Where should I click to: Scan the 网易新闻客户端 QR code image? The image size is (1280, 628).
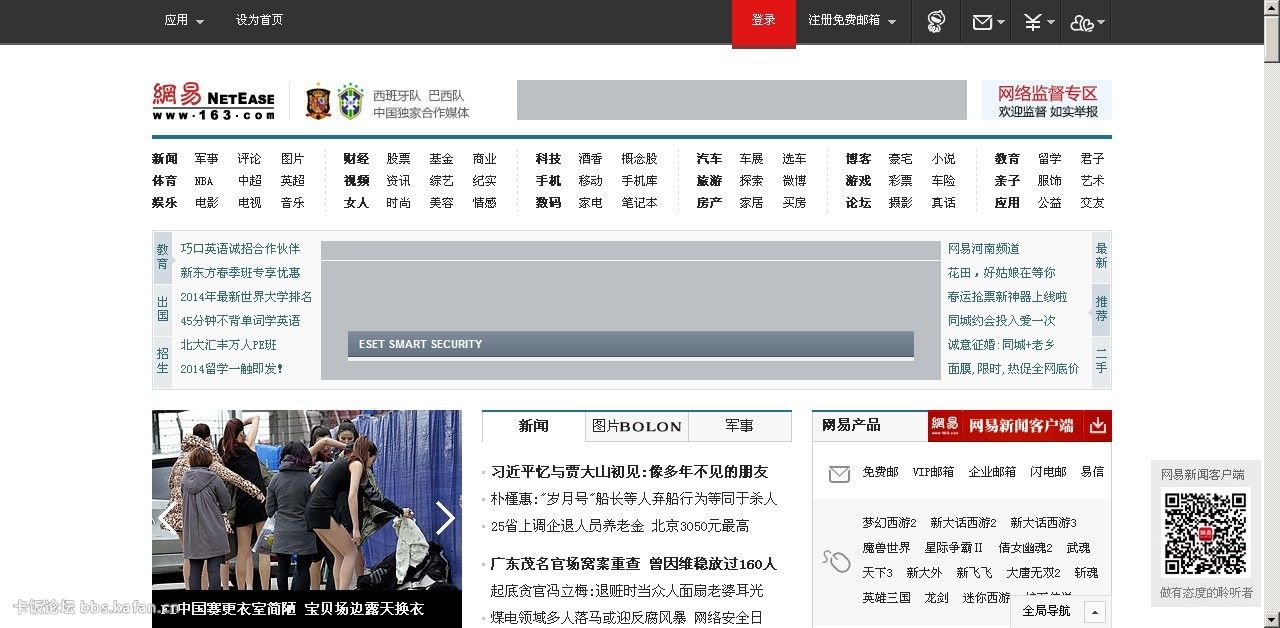coord(1206,533)
